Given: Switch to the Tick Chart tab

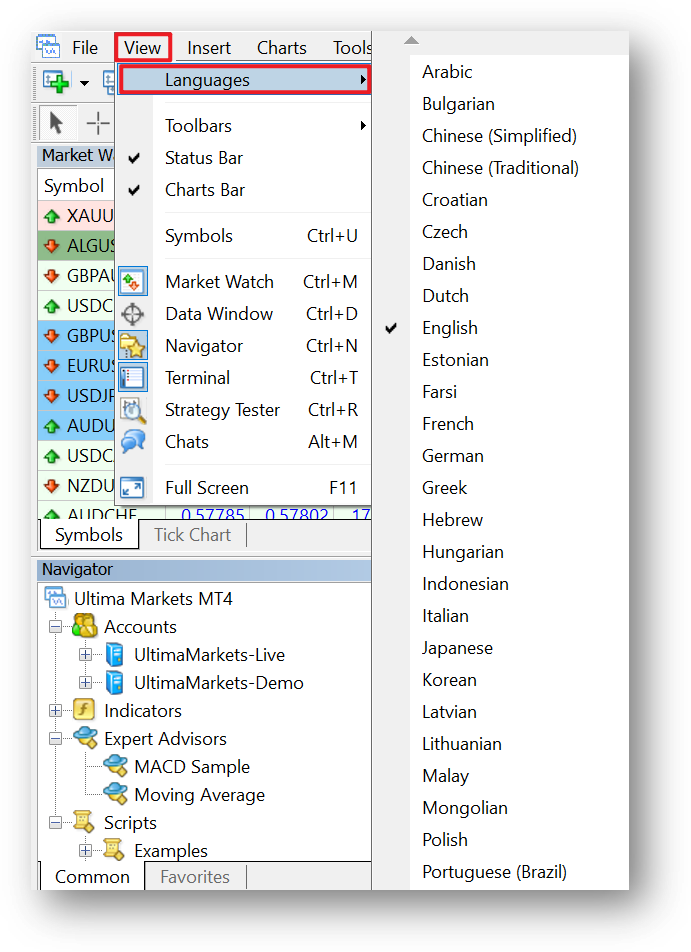Looking at the screenshot, I should pyautogui.click(x=192, y=535).
